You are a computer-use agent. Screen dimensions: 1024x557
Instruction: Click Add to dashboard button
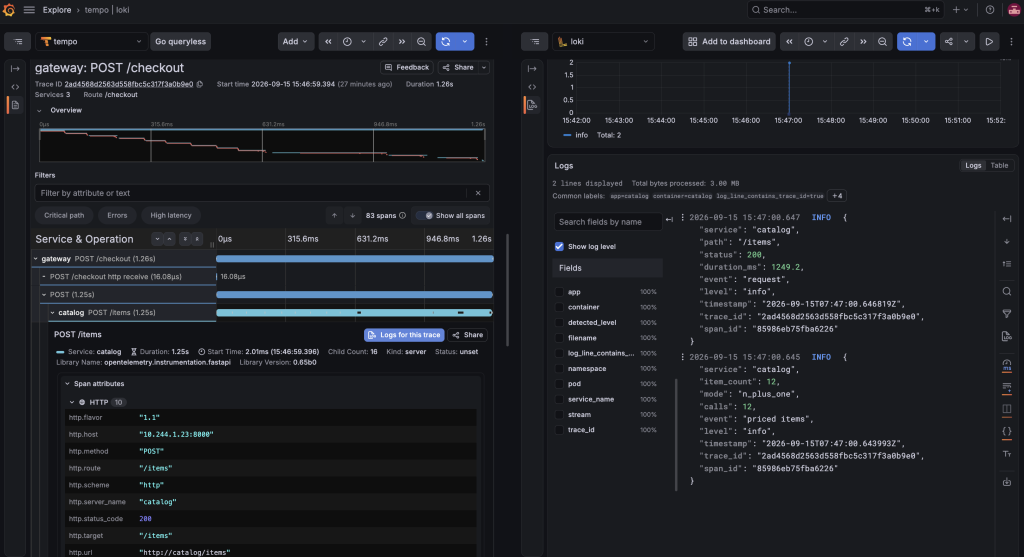pyautogui.click(x=729, y=41)
